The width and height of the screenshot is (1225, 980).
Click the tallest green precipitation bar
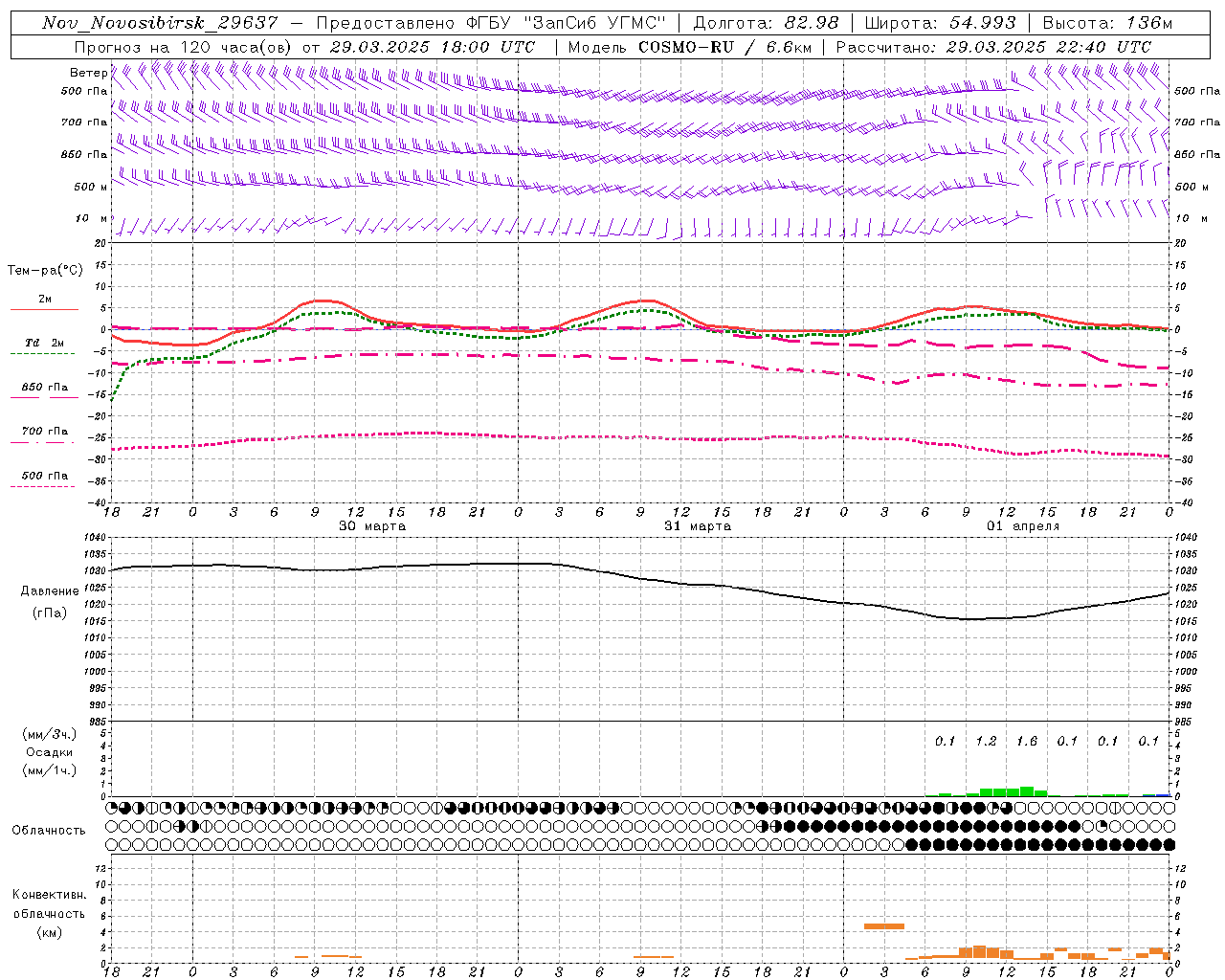click(1027, 791)
